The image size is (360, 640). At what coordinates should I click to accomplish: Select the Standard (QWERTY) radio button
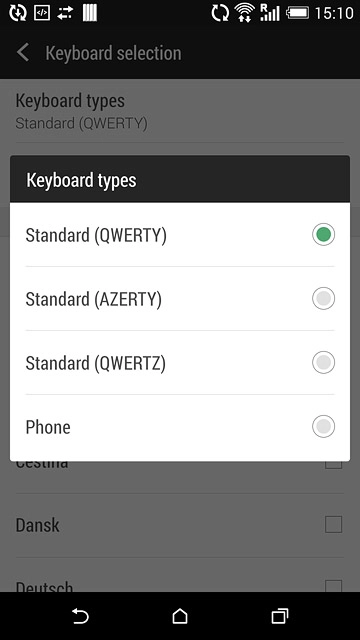[x=323, y=235]
